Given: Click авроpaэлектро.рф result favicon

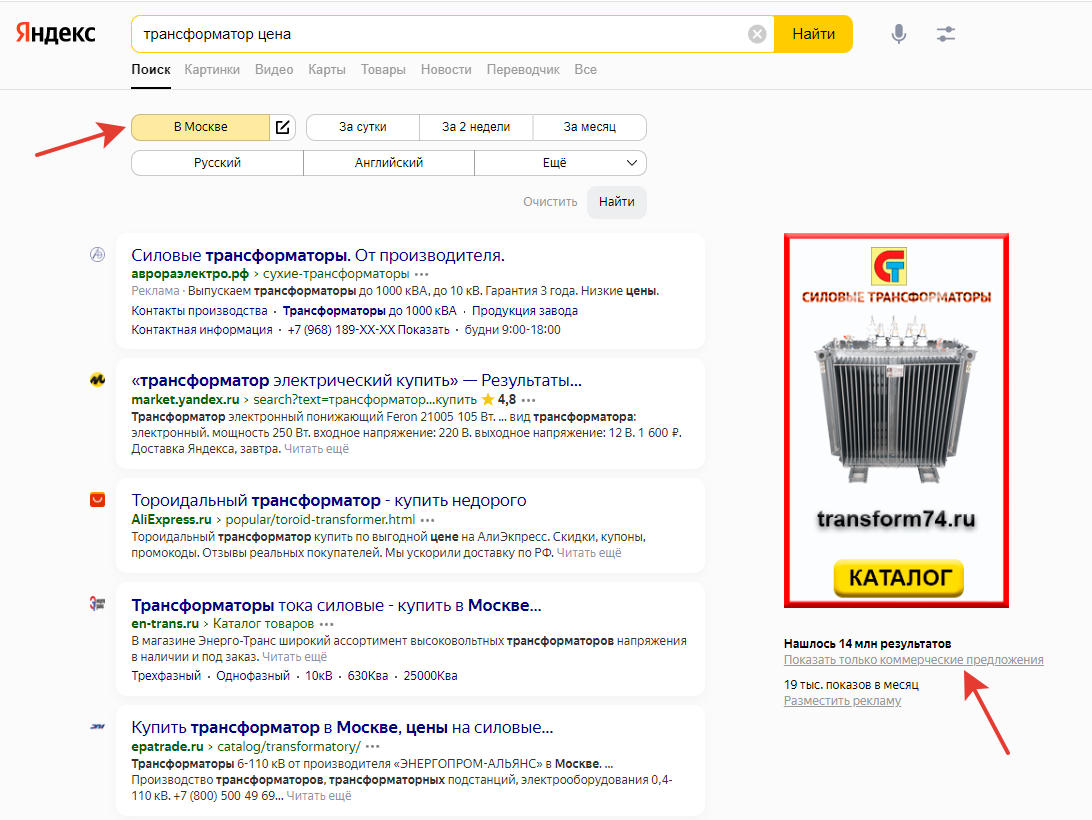Looking at the screenshot, I should click(x=98, y=255).
